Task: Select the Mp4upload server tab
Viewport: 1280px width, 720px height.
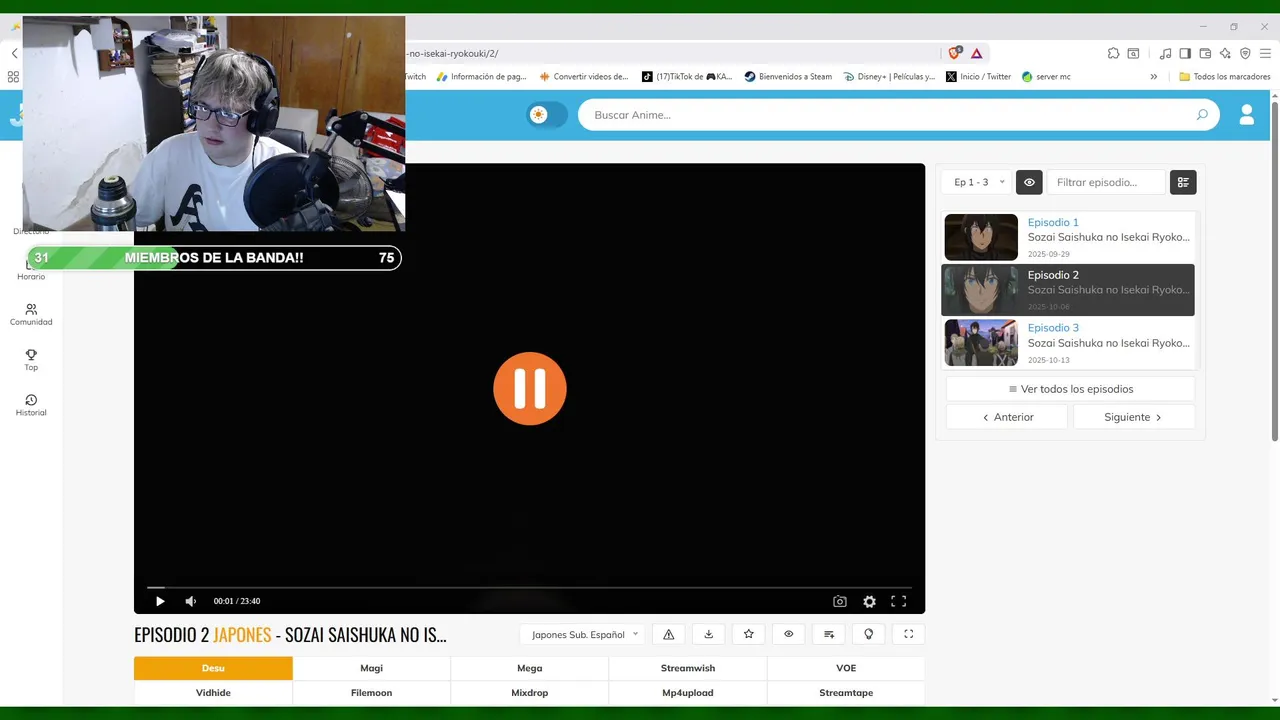Action: tap(688, 692)
